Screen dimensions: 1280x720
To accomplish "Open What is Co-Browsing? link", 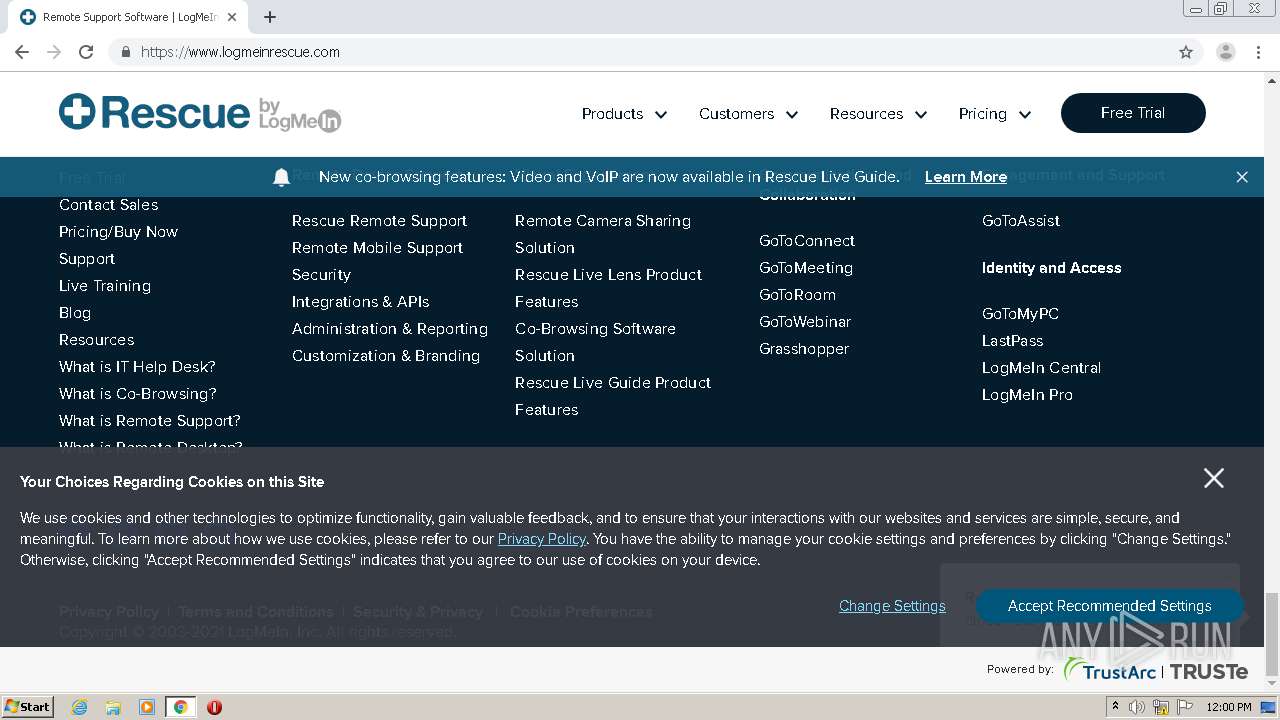I will click(138, 394).
